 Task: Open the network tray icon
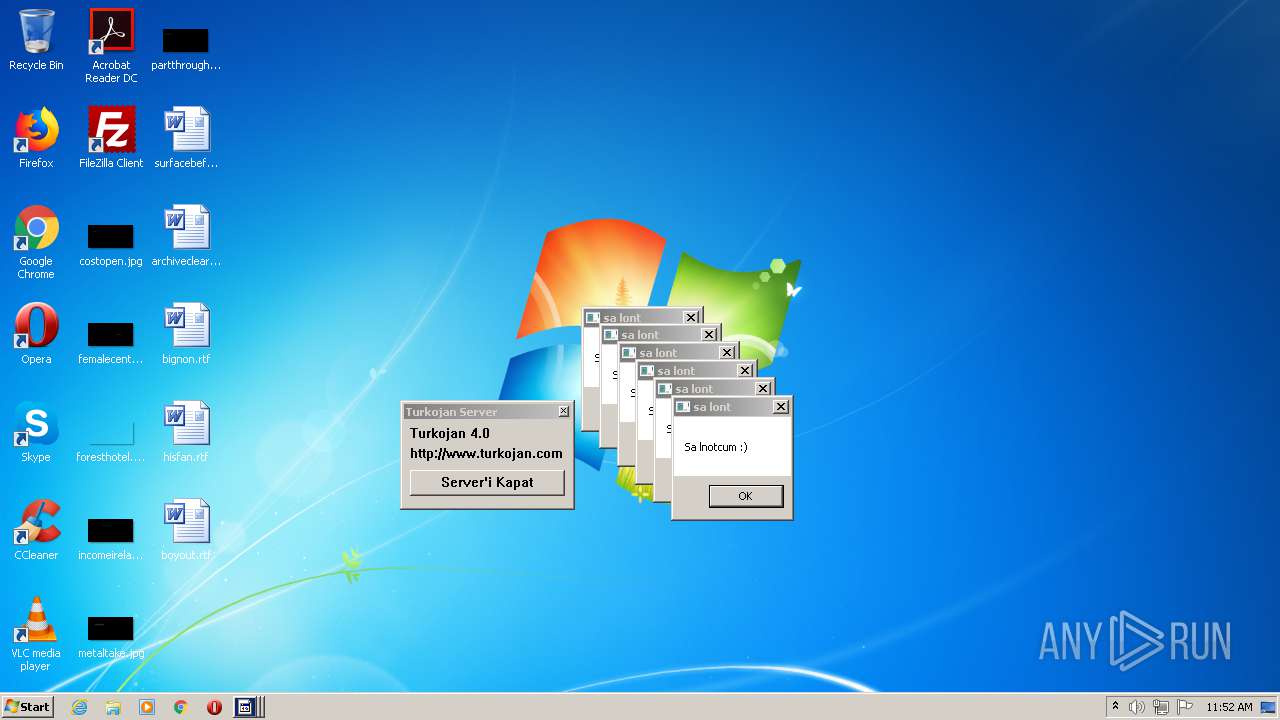(x=1161, y=707)
